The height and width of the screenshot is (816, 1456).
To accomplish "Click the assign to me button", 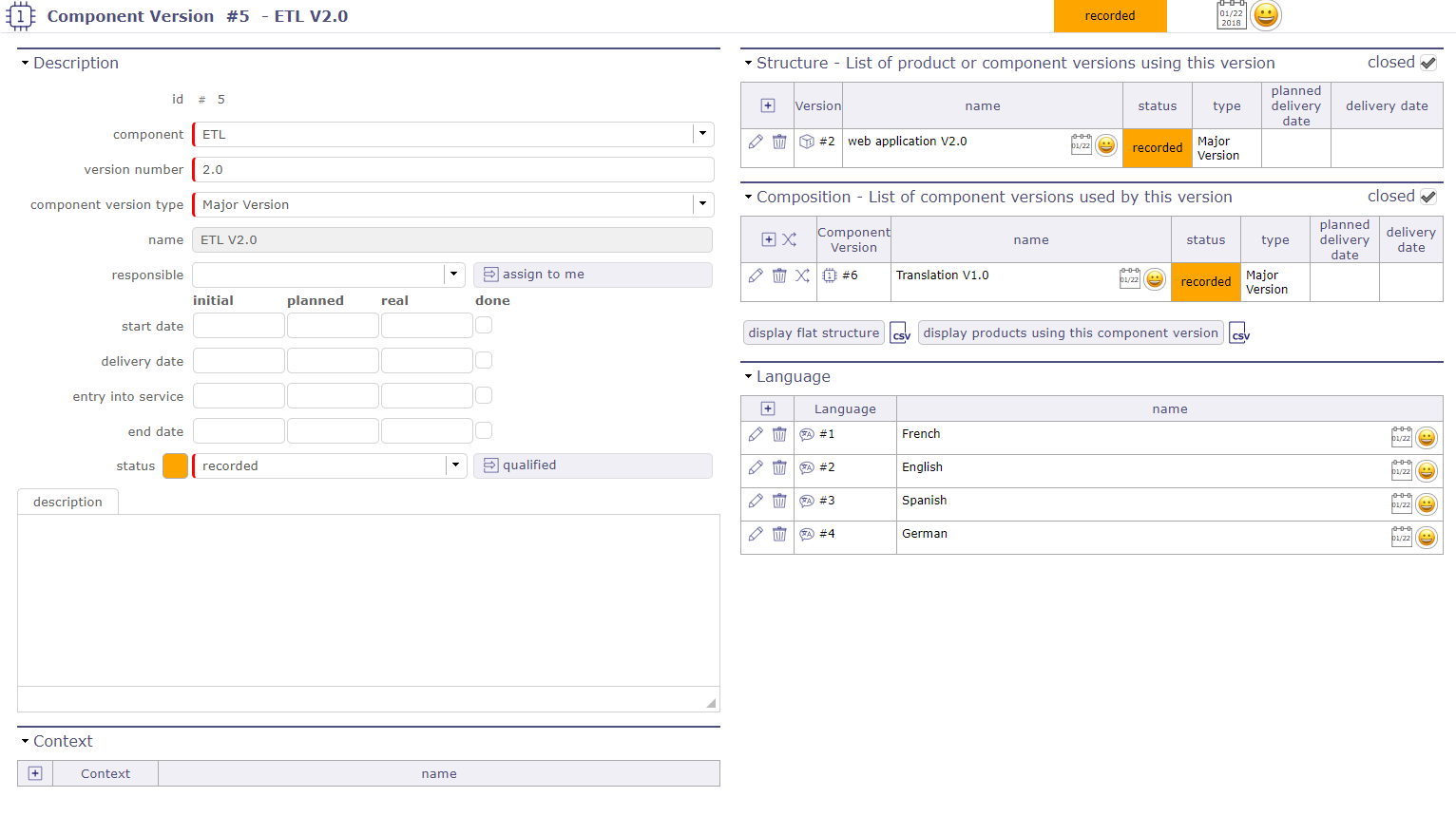I will tap(593, 275).
